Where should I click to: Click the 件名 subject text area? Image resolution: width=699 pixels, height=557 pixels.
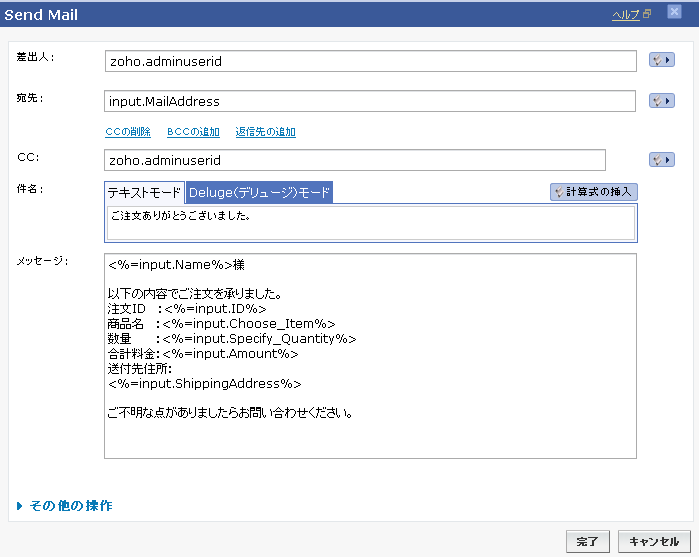coord(371,223)
